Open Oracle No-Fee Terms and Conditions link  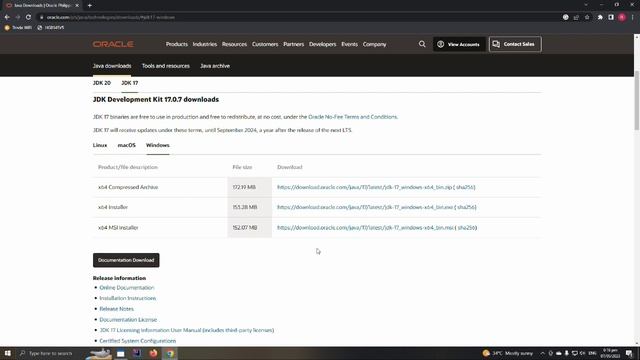coord(352,117)
